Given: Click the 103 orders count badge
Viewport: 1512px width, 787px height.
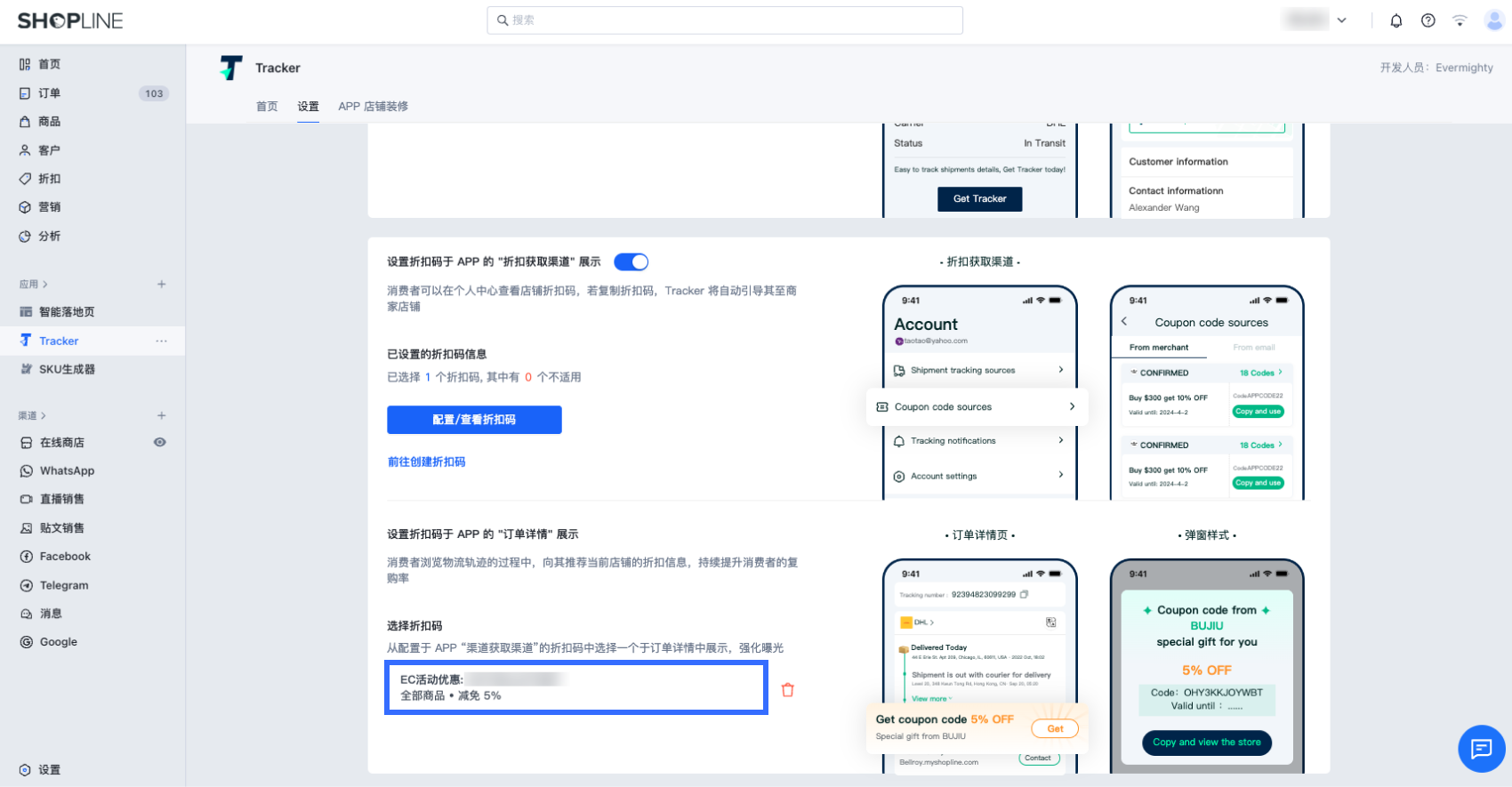Looking at the screenshot, I should point(154,93).
